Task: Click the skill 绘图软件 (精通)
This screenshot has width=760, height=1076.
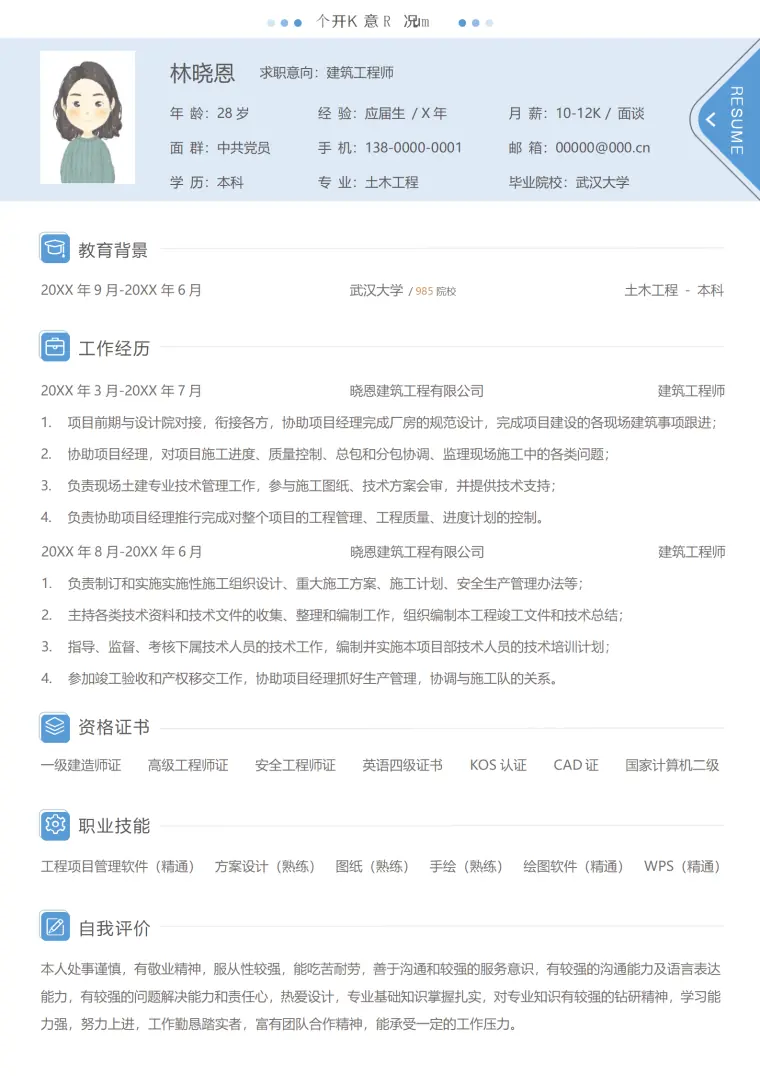Action: pyautogui.click(x=573, y=867)
